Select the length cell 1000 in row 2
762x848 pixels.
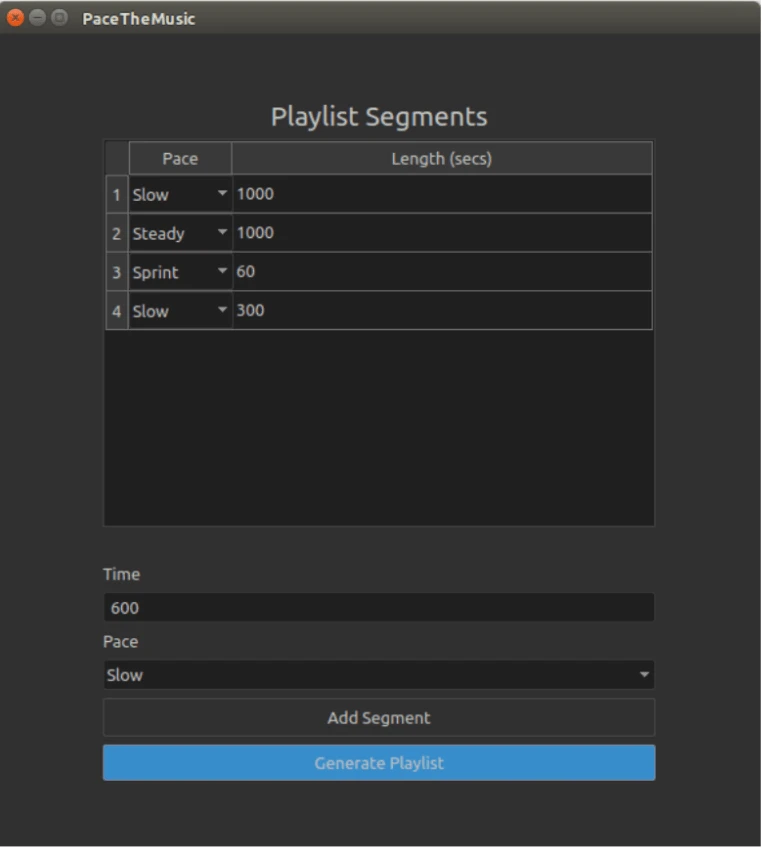point(442,233)
